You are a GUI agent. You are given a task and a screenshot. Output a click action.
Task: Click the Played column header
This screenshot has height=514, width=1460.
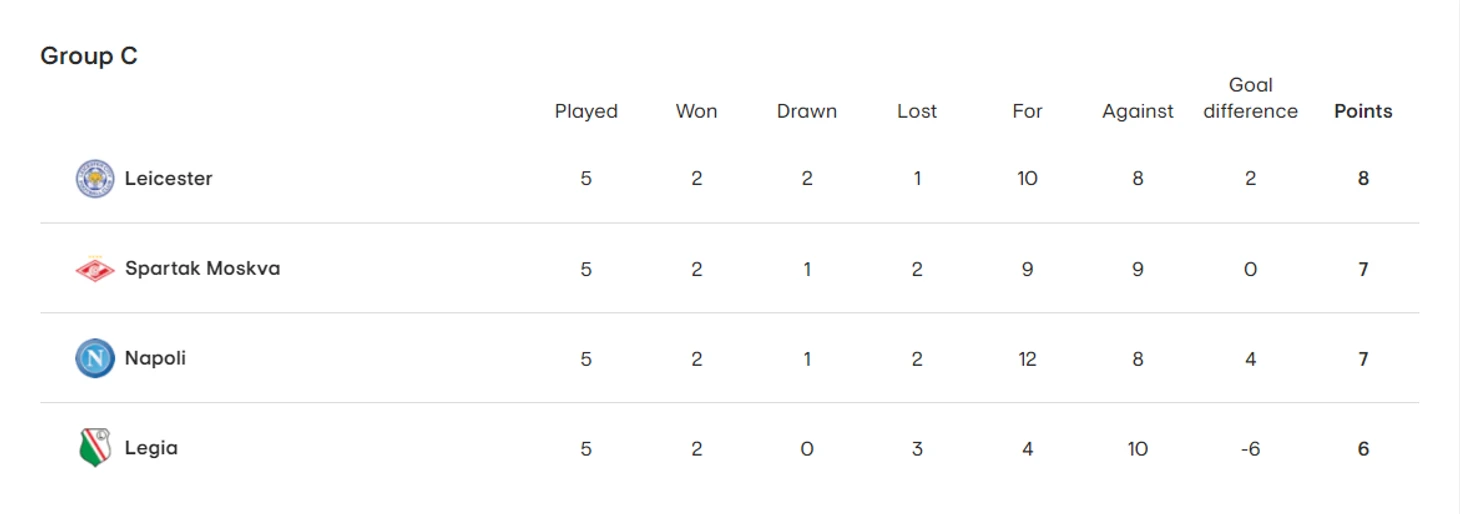[586, 111]
